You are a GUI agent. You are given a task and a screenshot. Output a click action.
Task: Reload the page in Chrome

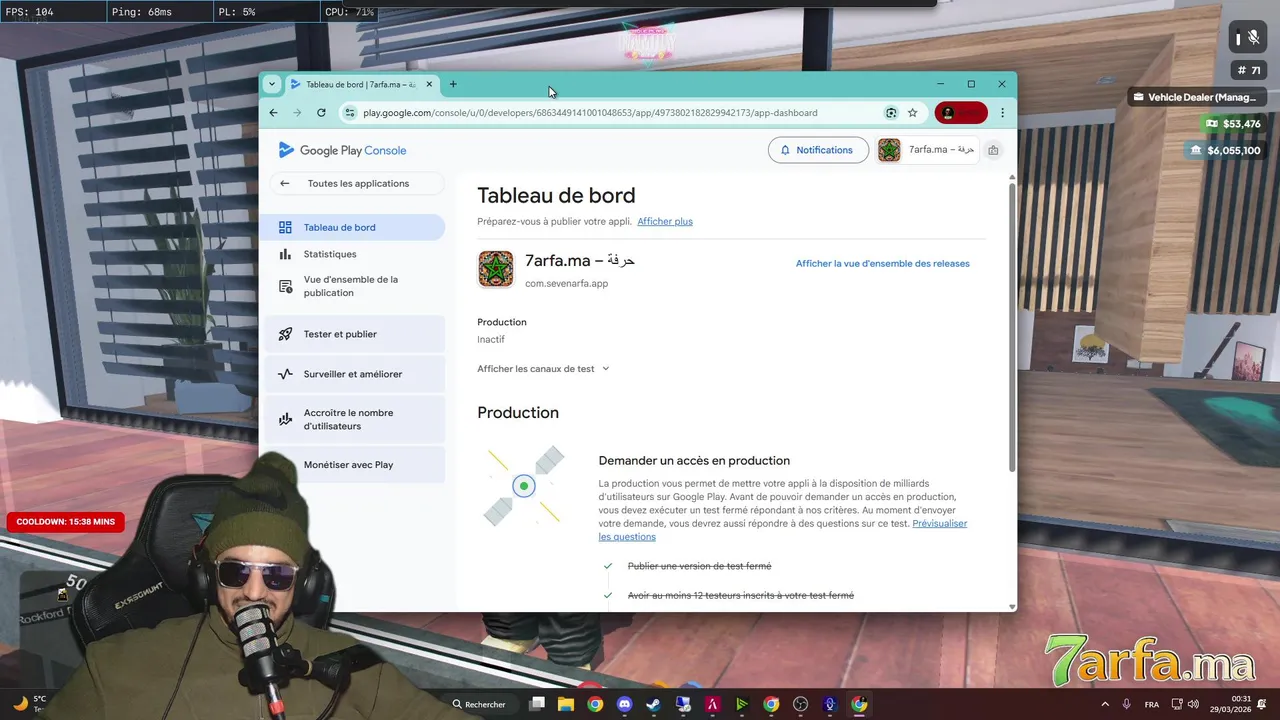[x=321, y=113]
